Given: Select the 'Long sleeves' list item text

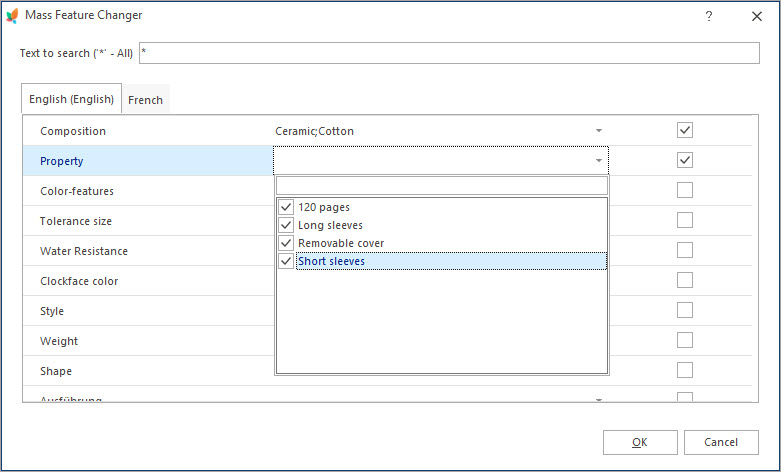Looking at the screenshot, I should pyautogui.click(x=330, y=225).
